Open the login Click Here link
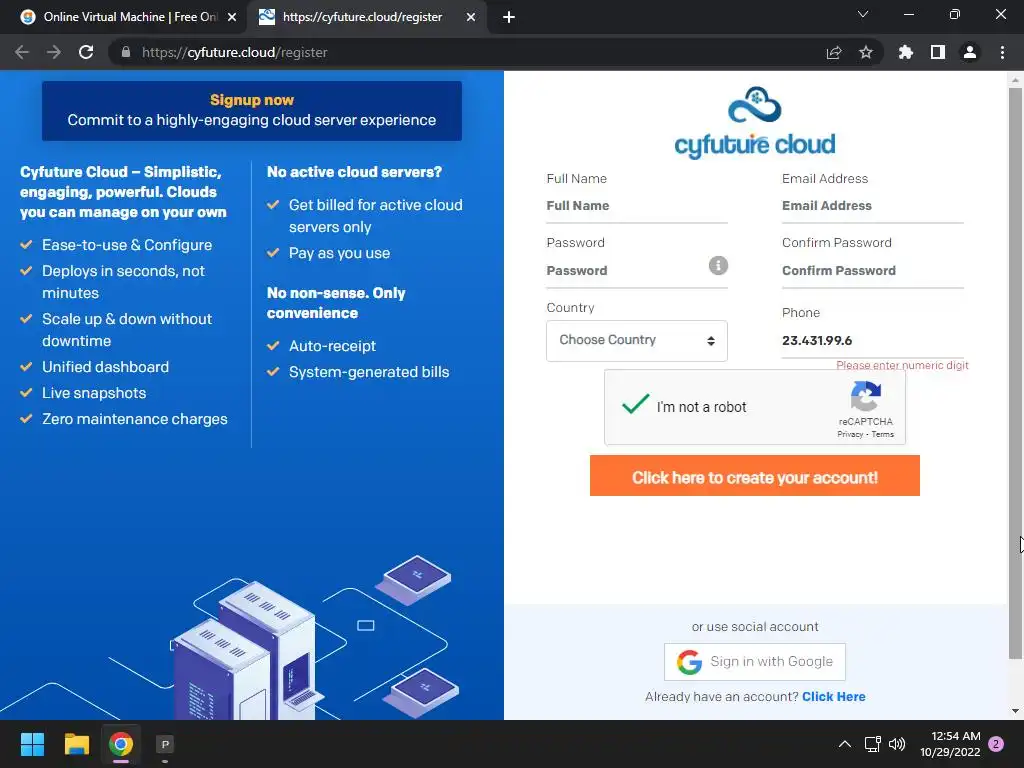1024x768 pixels. click(834, 697)
